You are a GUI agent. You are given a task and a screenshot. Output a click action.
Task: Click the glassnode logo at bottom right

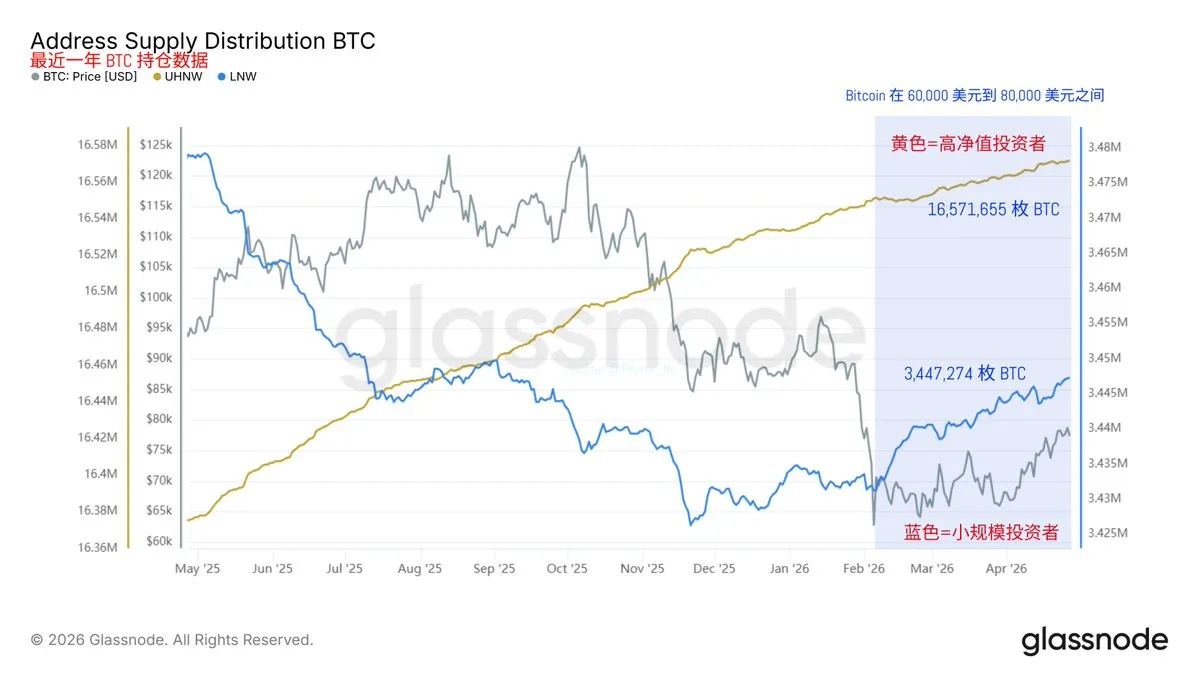[1094, 640]
